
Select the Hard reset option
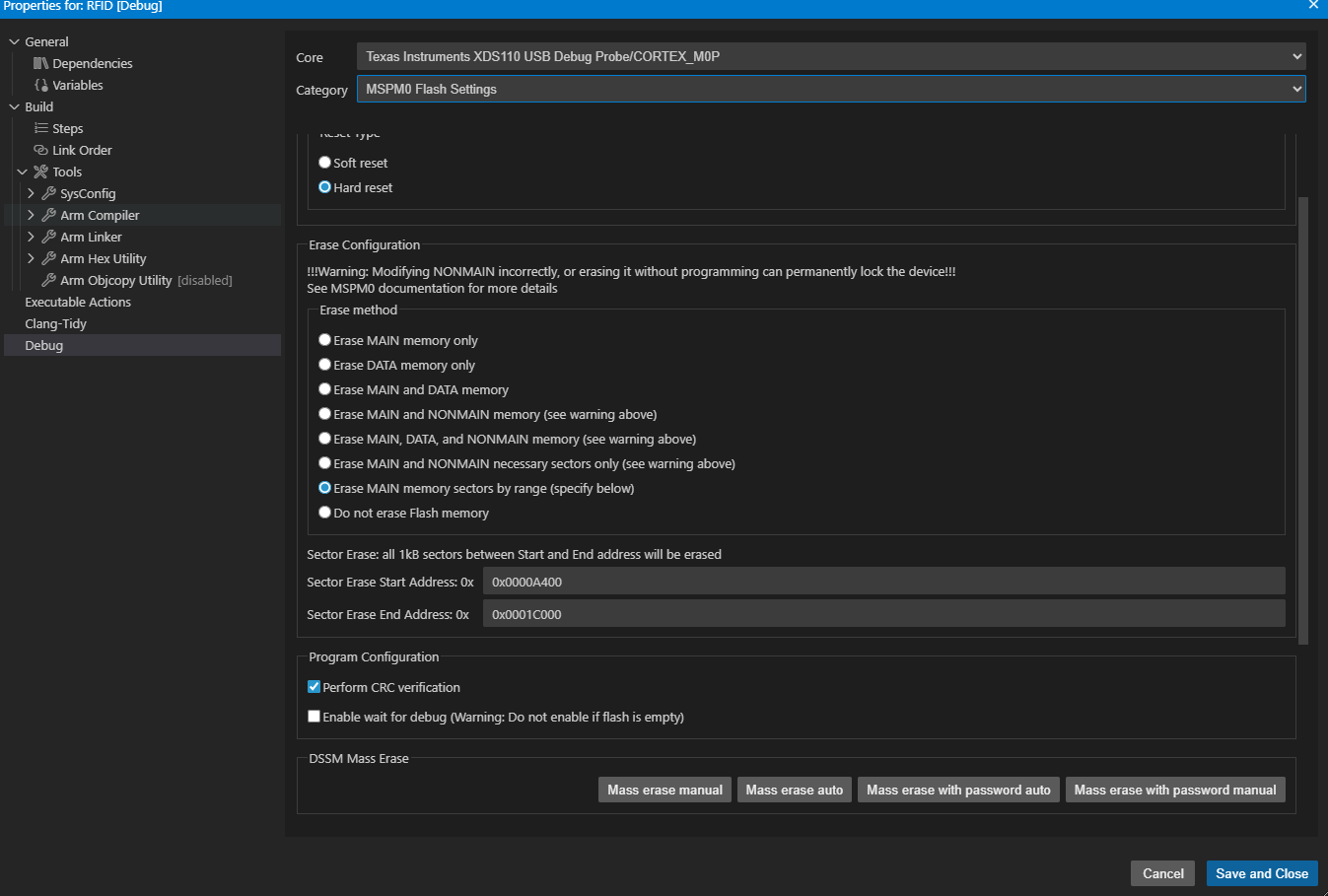[x=324, y=187]
